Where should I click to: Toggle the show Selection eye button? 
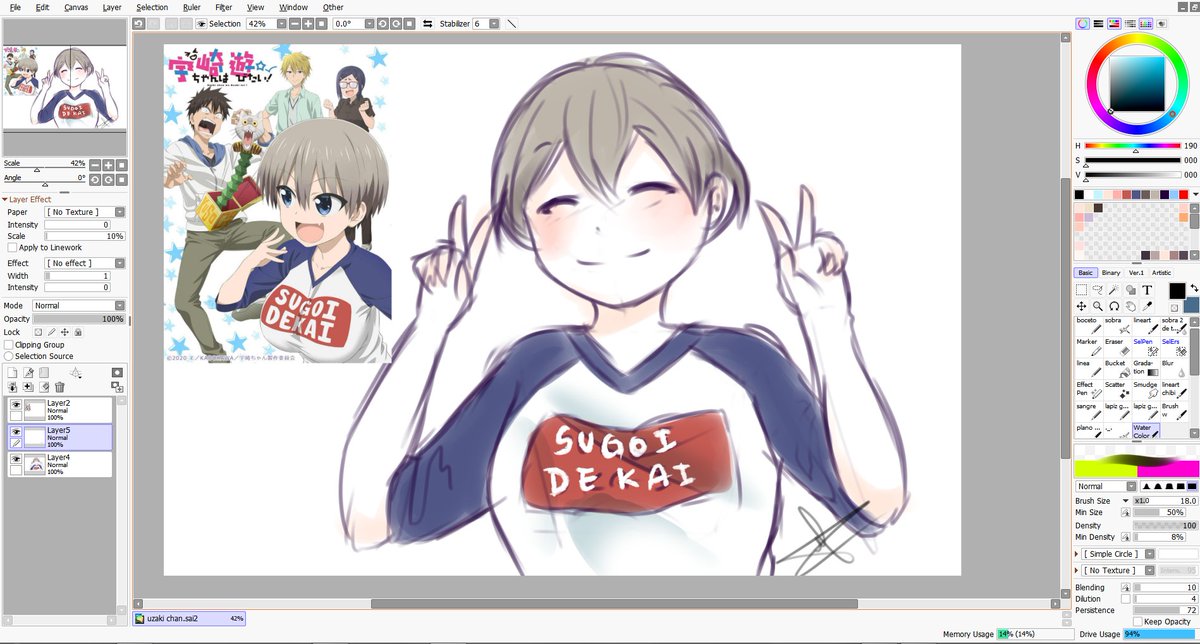tap(201, 23)
